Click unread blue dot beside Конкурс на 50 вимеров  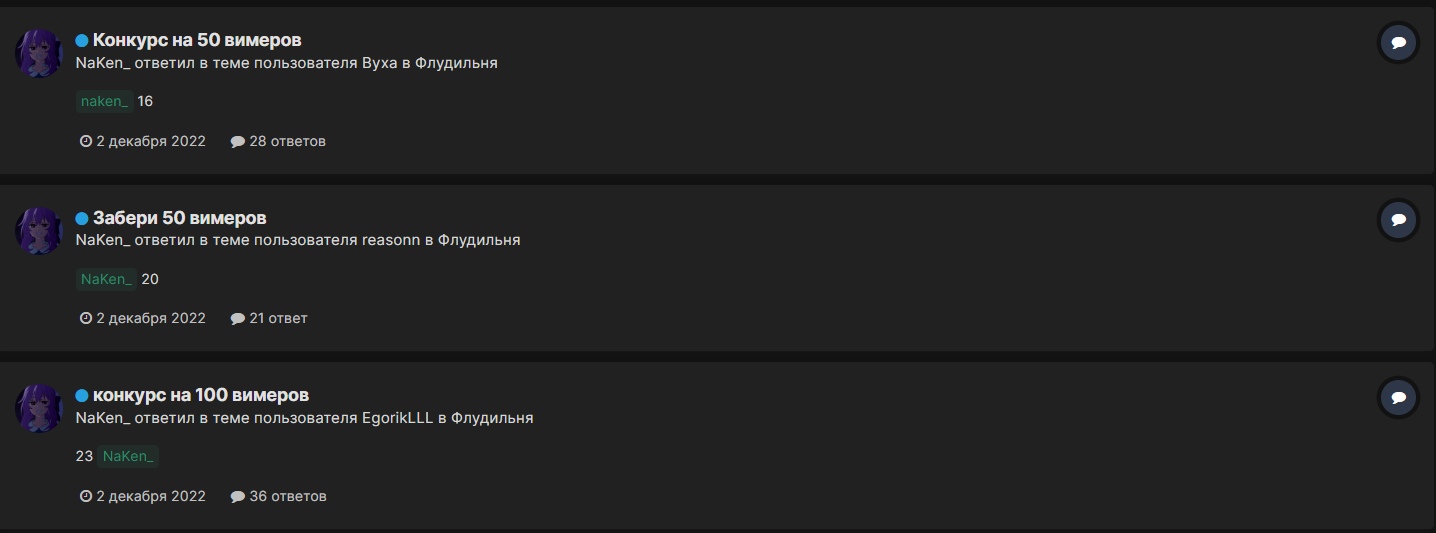[x=82, y=41]
